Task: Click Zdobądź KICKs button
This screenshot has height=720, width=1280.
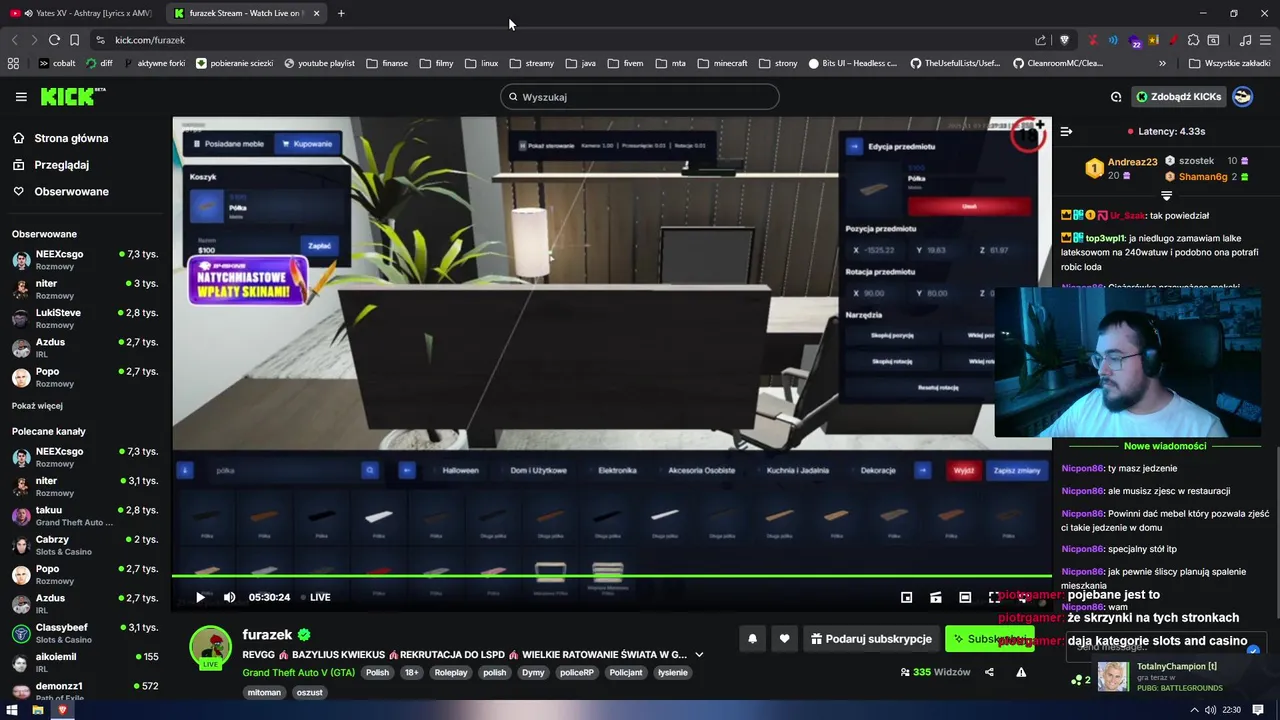Action: click(1178, 97)
